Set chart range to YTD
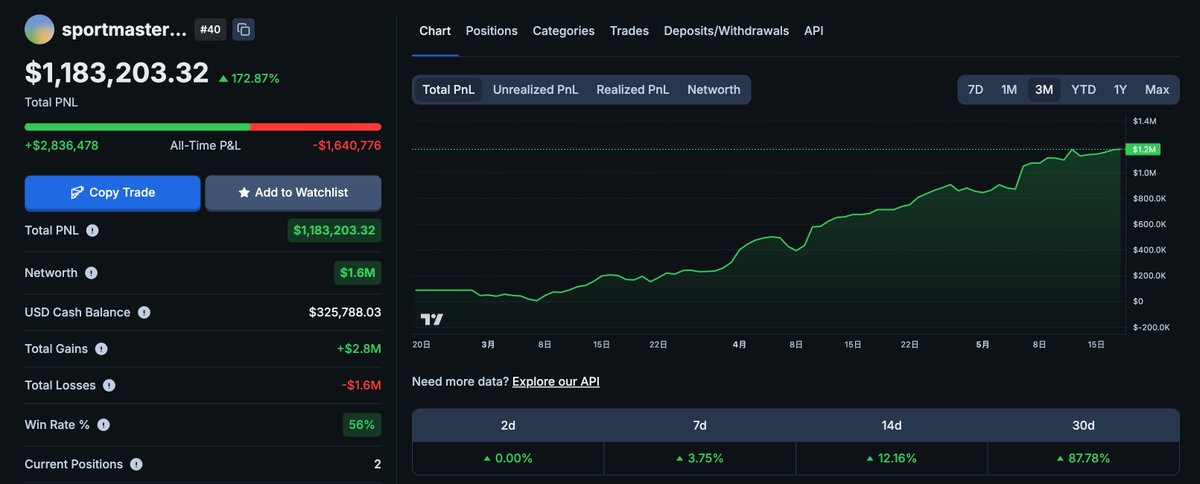The image size is (1200, 484). click(x=1084, y=89)
